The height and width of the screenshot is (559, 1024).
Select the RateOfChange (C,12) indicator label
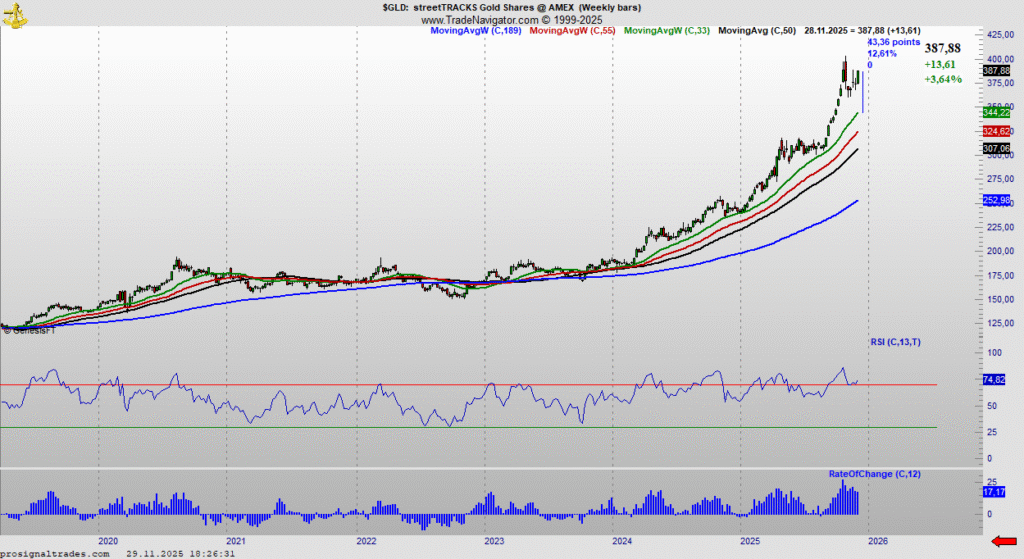(874, 474)
